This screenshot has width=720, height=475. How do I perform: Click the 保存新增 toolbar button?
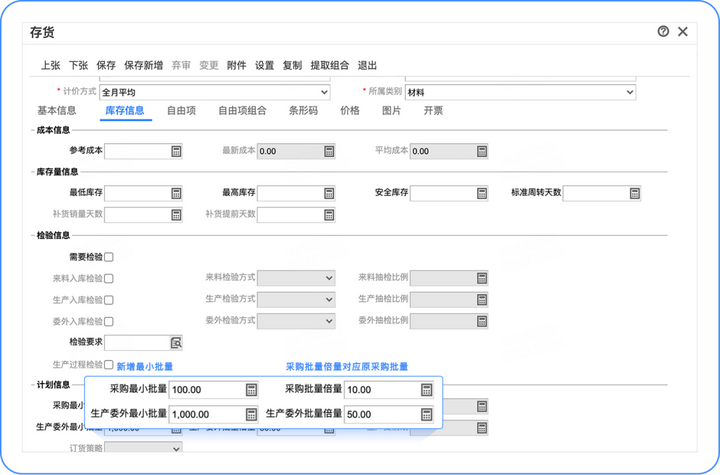pos(143,65)
